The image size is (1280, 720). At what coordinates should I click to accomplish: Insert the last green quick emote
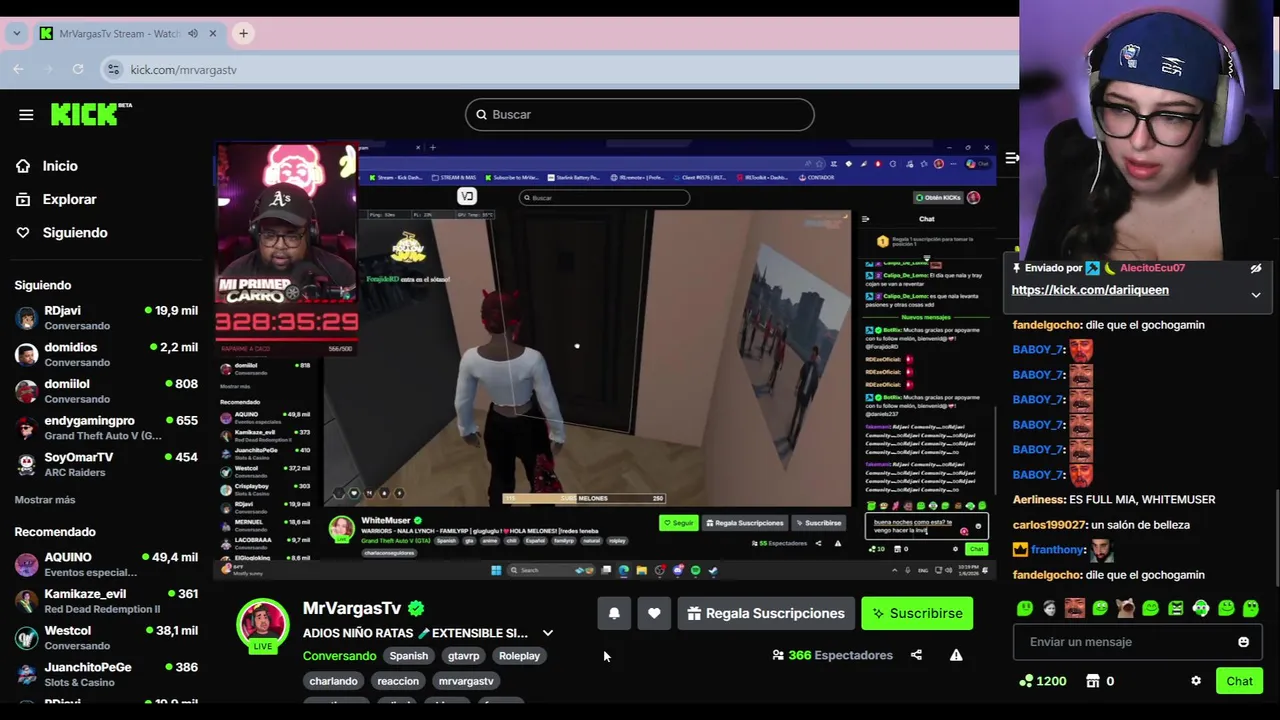[x=1252, y=608]
